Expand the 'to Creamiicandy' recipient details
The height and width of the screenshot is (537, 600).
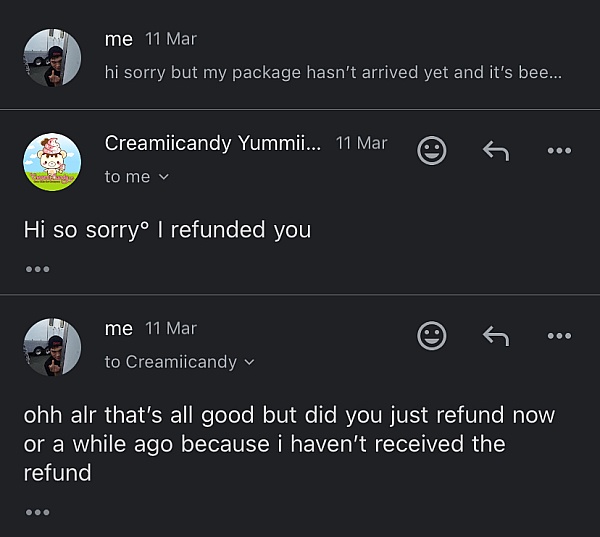click(180, 362)
